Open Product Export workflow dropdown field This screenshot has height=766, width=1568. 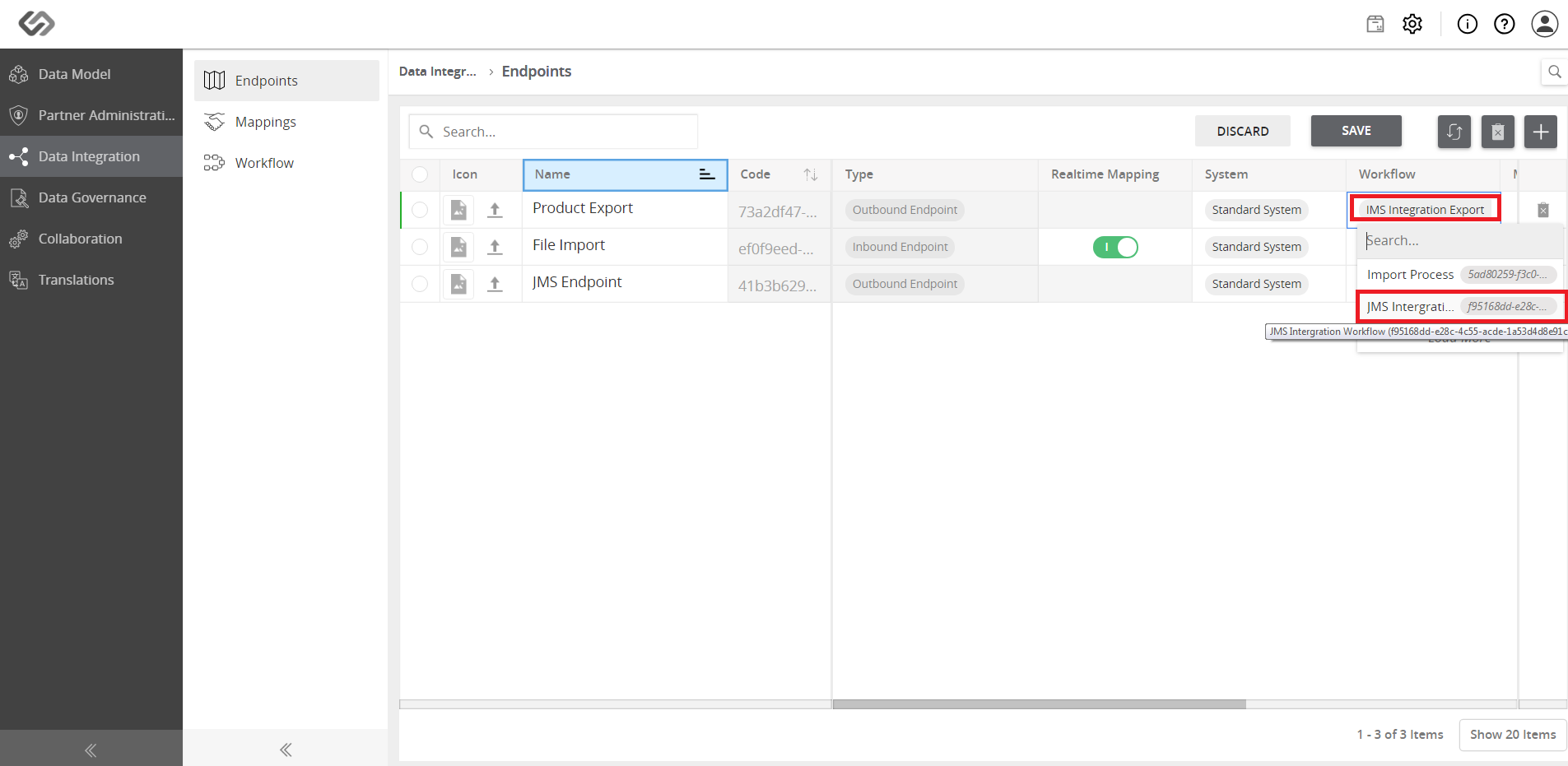click(1425, 209)
